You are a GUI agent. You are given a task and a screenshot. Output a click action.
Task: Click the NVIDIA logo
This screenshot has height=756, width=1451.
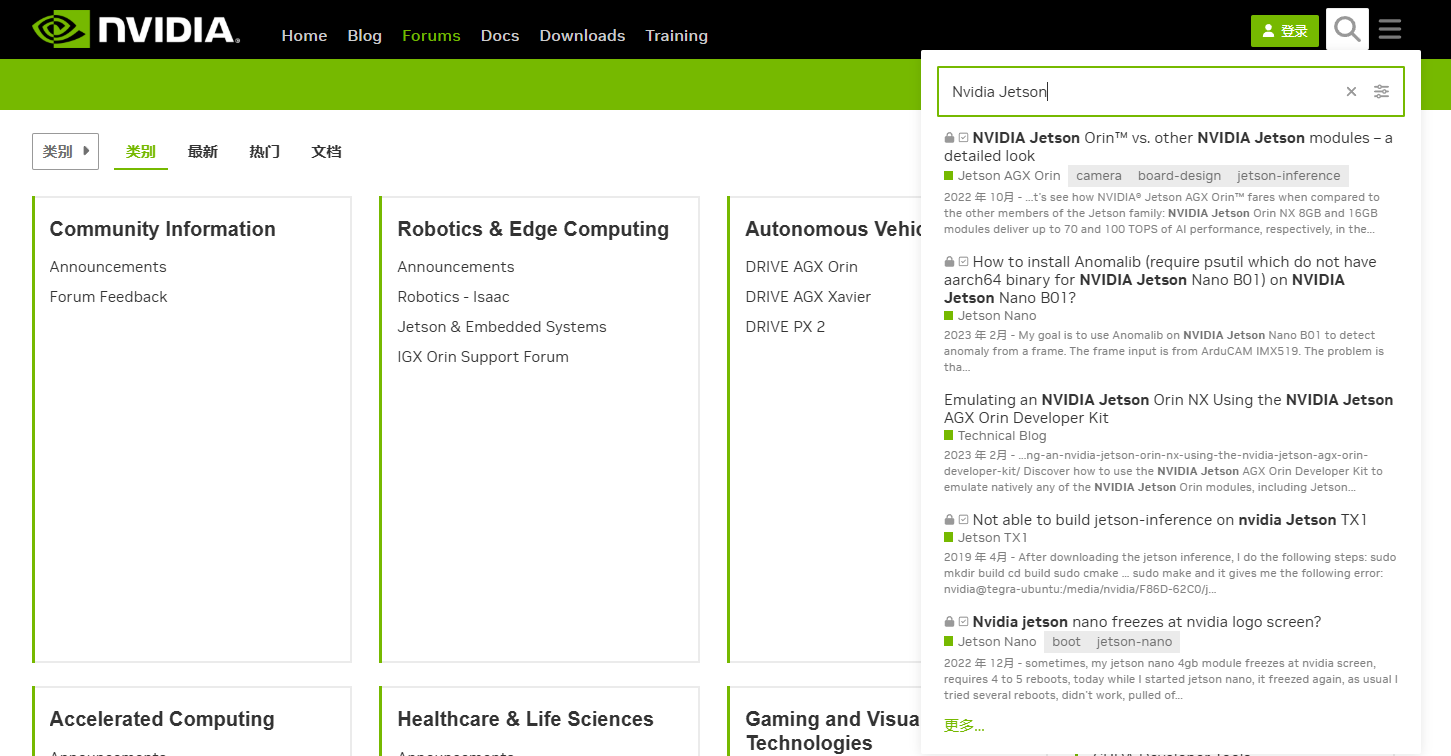[136, 29]
